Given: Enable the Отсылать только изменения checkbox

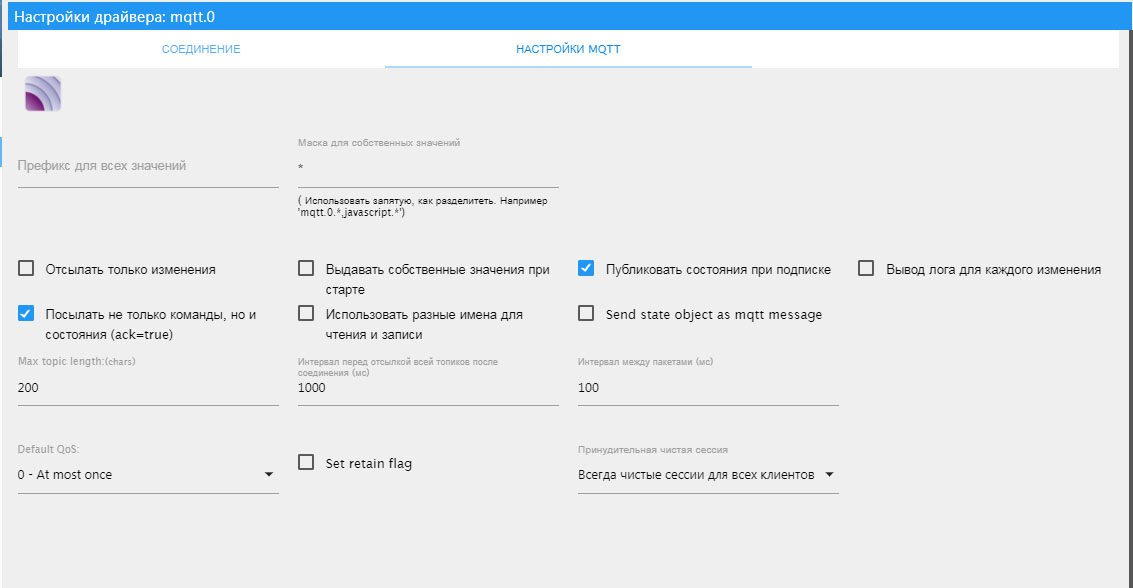Looking at the screenshot, I should point(27,269).
